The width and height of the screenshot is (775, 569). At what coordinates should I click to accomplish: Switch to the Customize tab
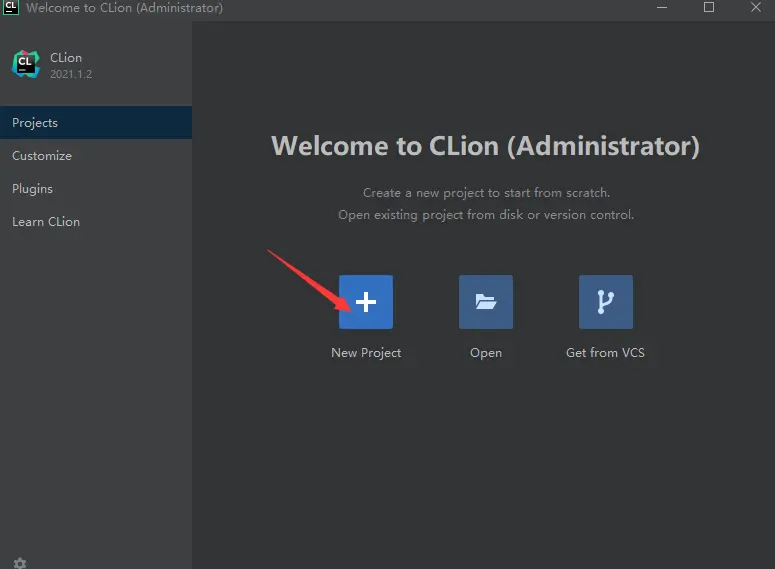tap(96, 156)
